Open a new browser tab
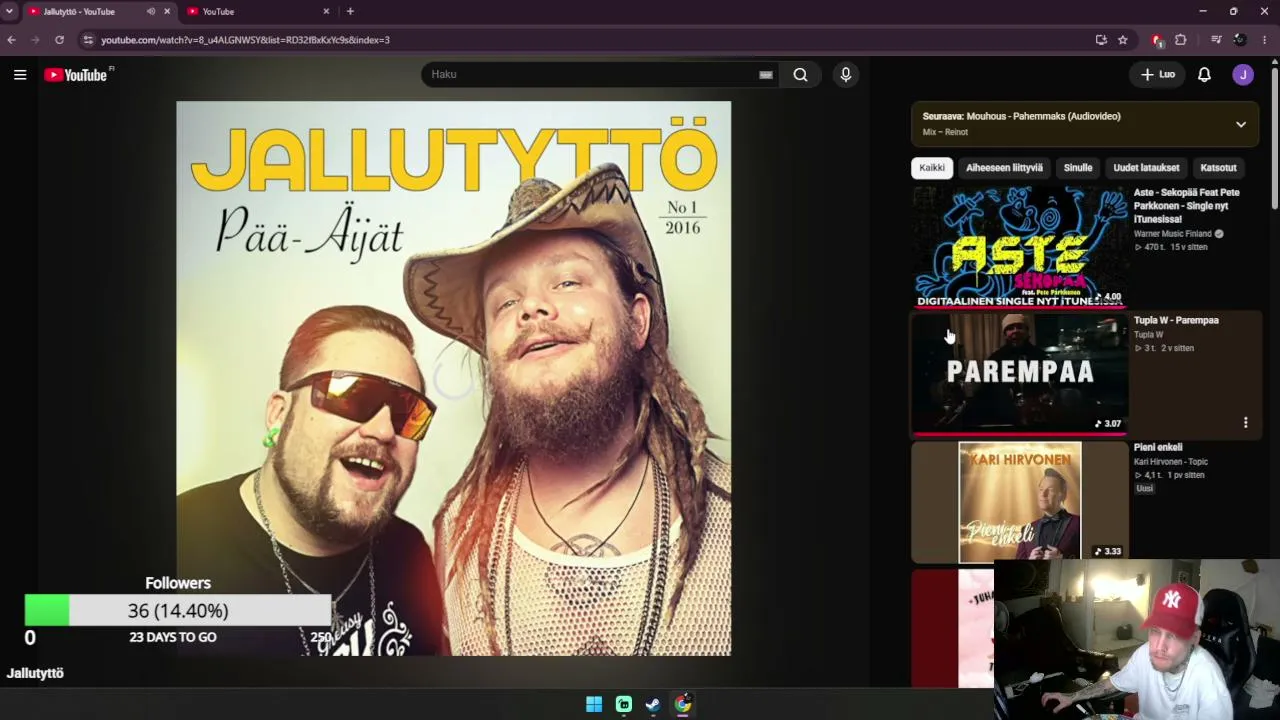Viewport: 1280px width, 720px height. click(x=350, y=11)
